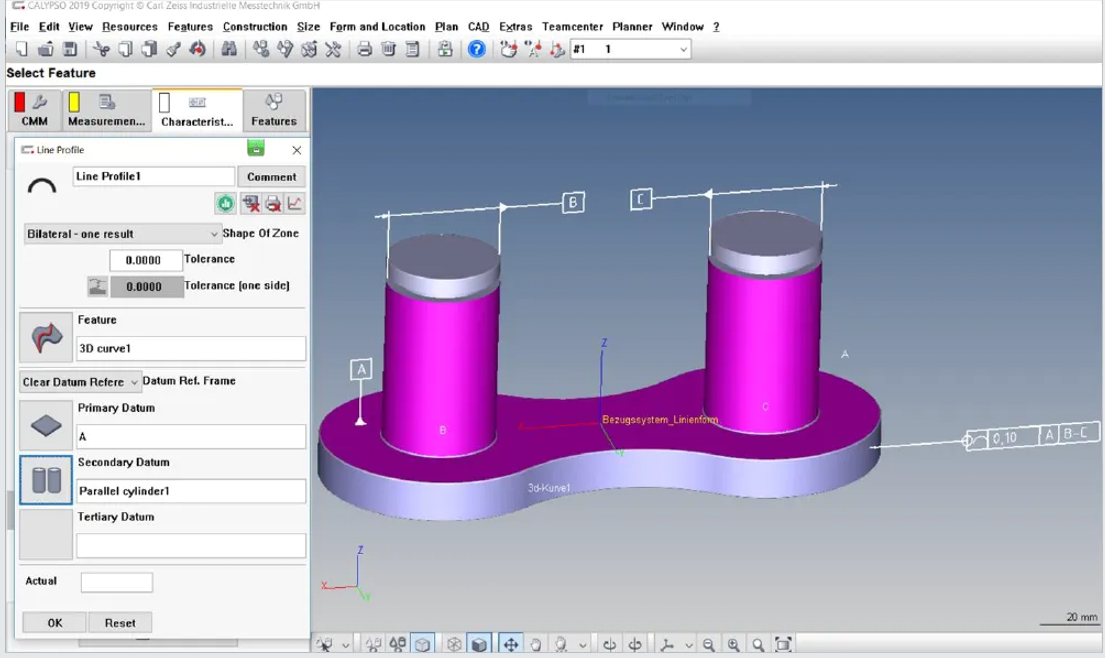1105x658 pixels.
Task: Close the Line Profile panel
Action: pos(297,150)
